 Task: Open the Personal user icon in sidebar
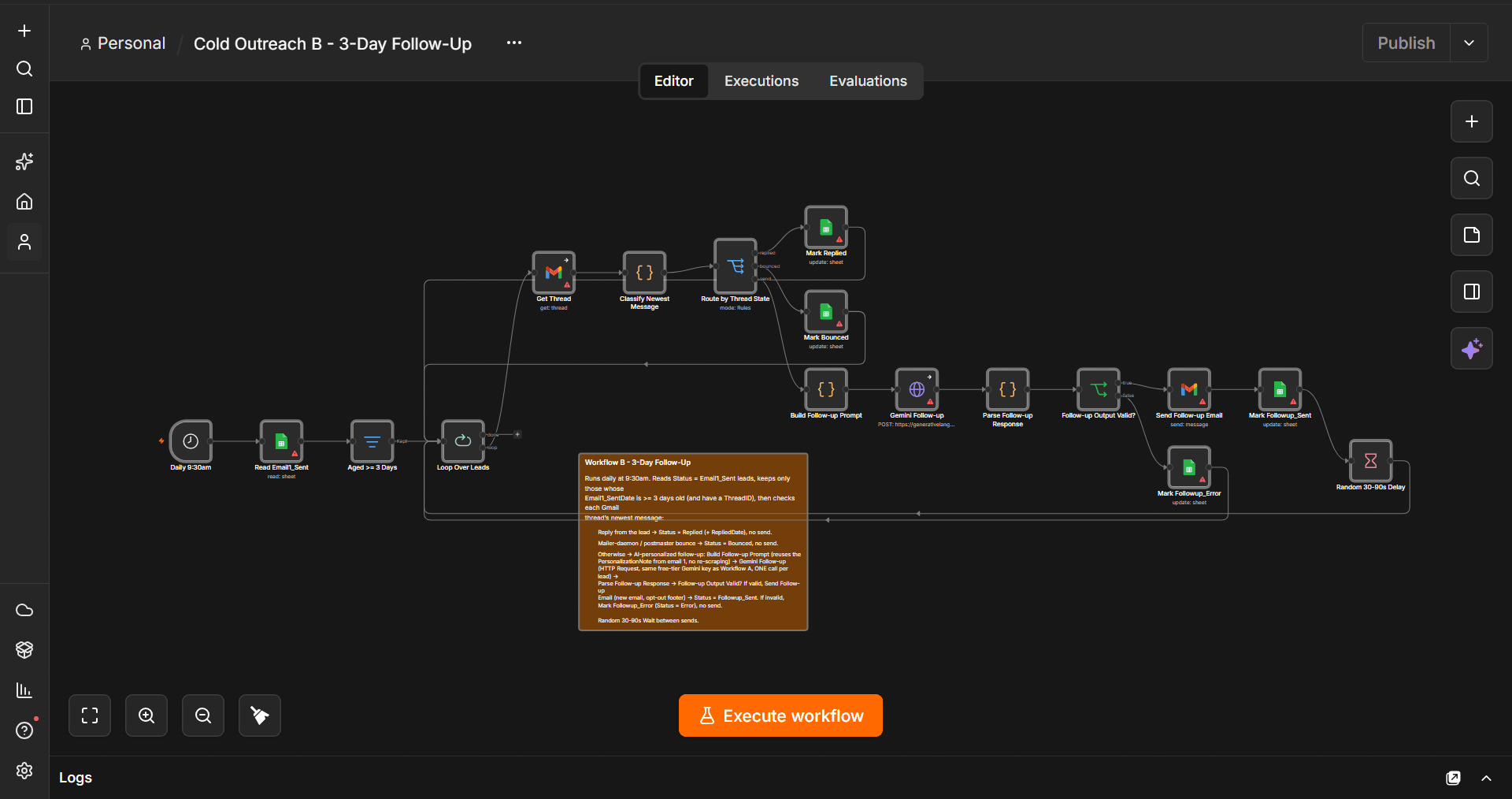click(x=24, y=242)
